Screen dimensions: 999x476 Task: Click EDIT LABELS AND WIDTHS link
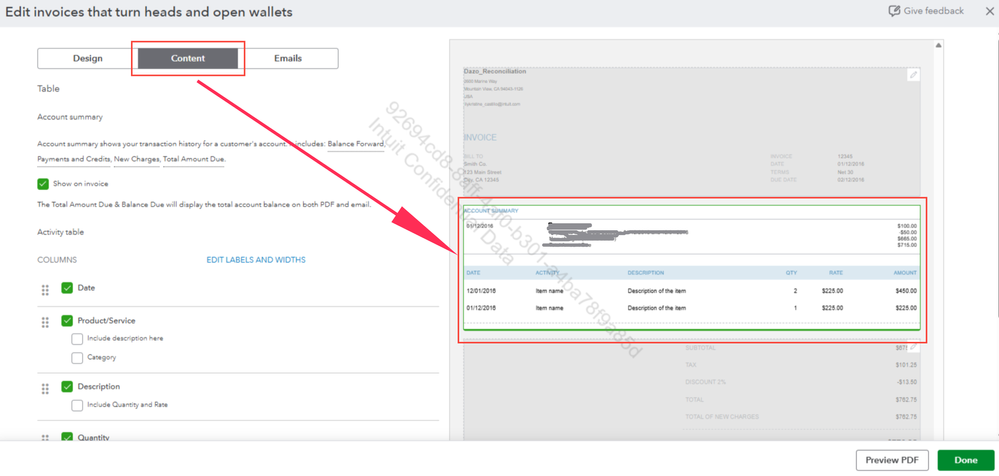(x=255, y=260)
